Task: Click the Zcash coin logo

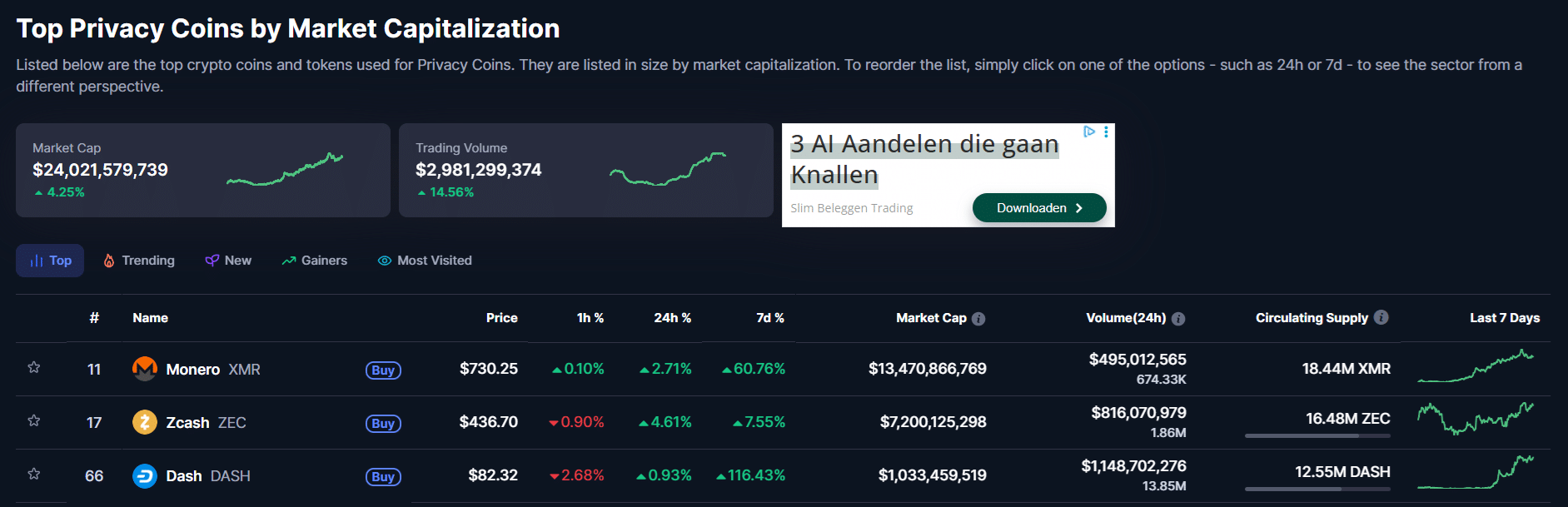Action: pos(145,422)
